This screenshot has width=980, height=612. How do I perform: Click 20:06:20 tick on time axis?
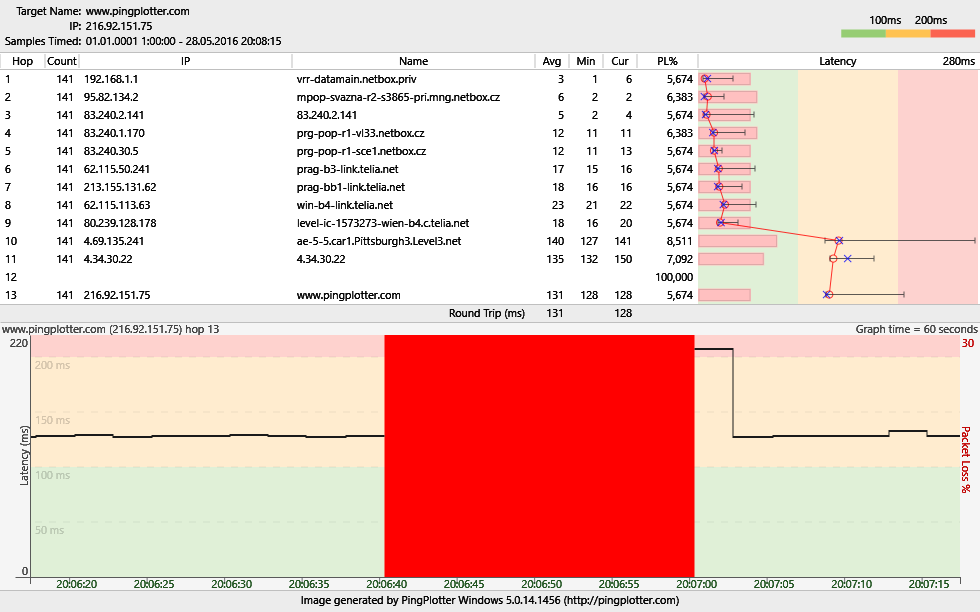(77, 584)
